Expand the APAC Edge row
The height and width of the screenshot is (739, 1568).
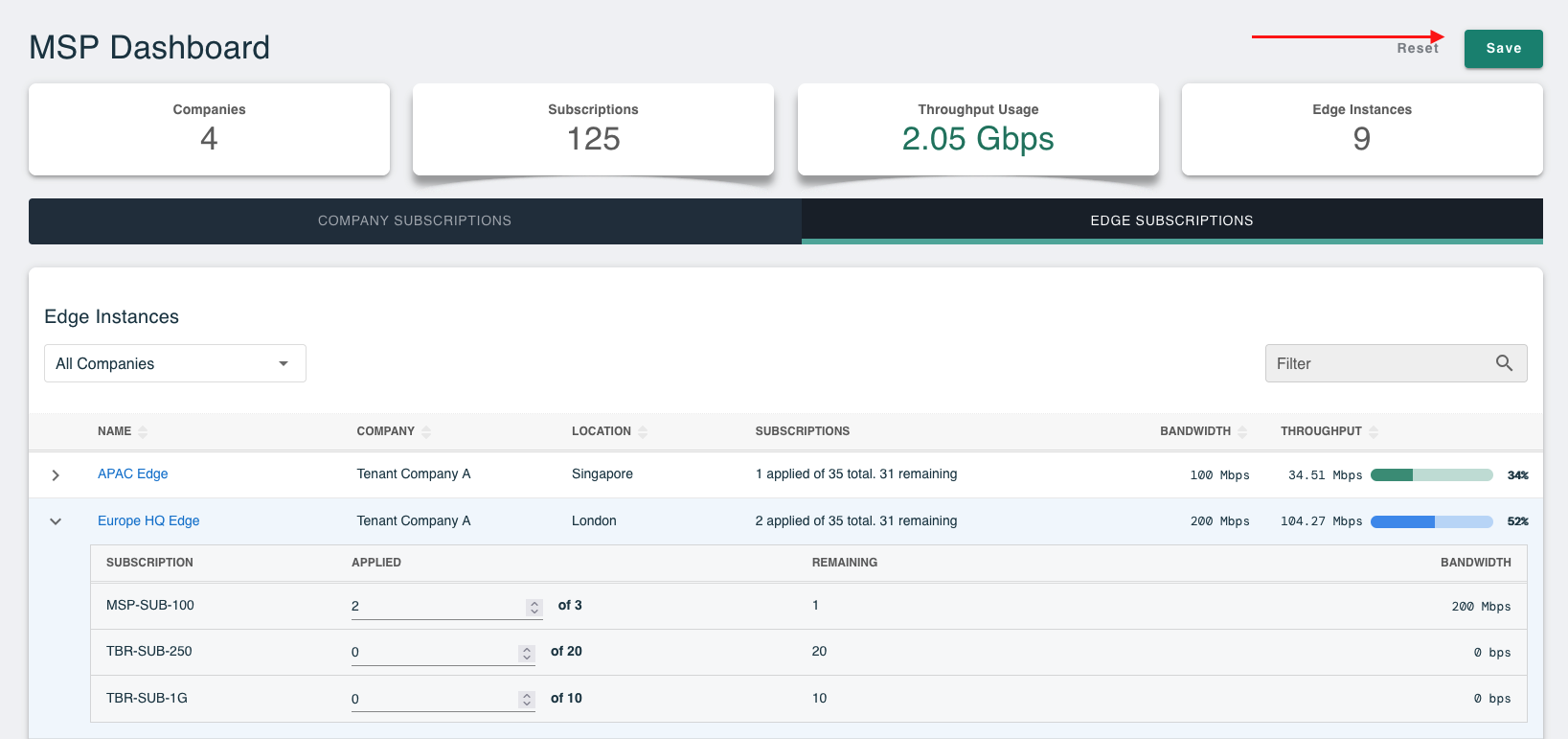click(x=56, y=474)
